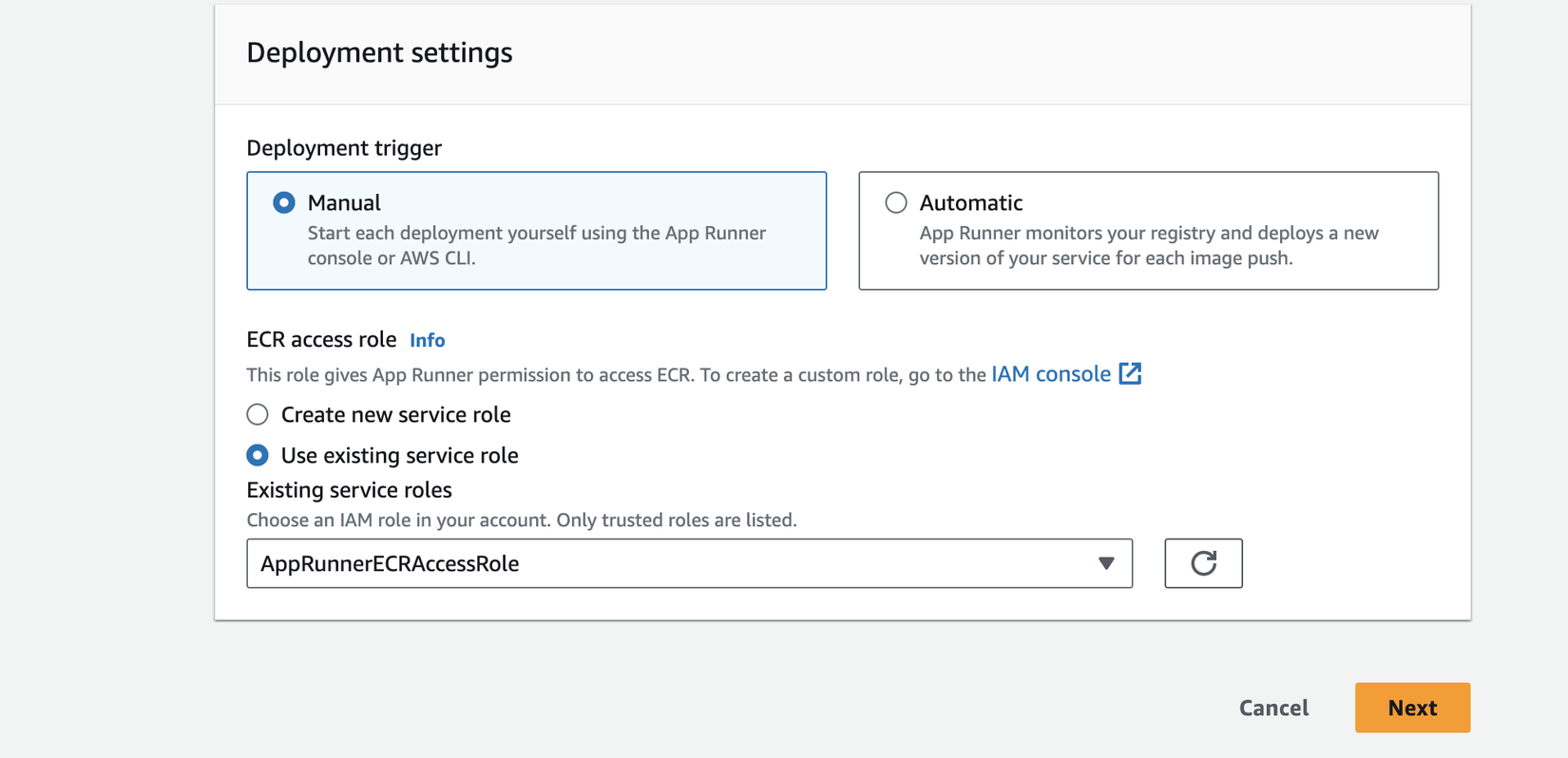Select the Manual deployment trigger radio
This screenshot has height=758, width=1568.
pos(284,202)
